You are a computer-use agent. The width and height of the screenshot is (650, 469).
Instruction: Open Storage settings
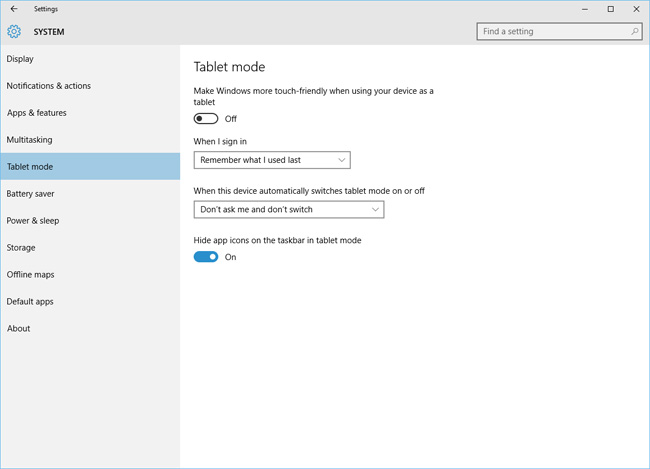pos(90,248)
